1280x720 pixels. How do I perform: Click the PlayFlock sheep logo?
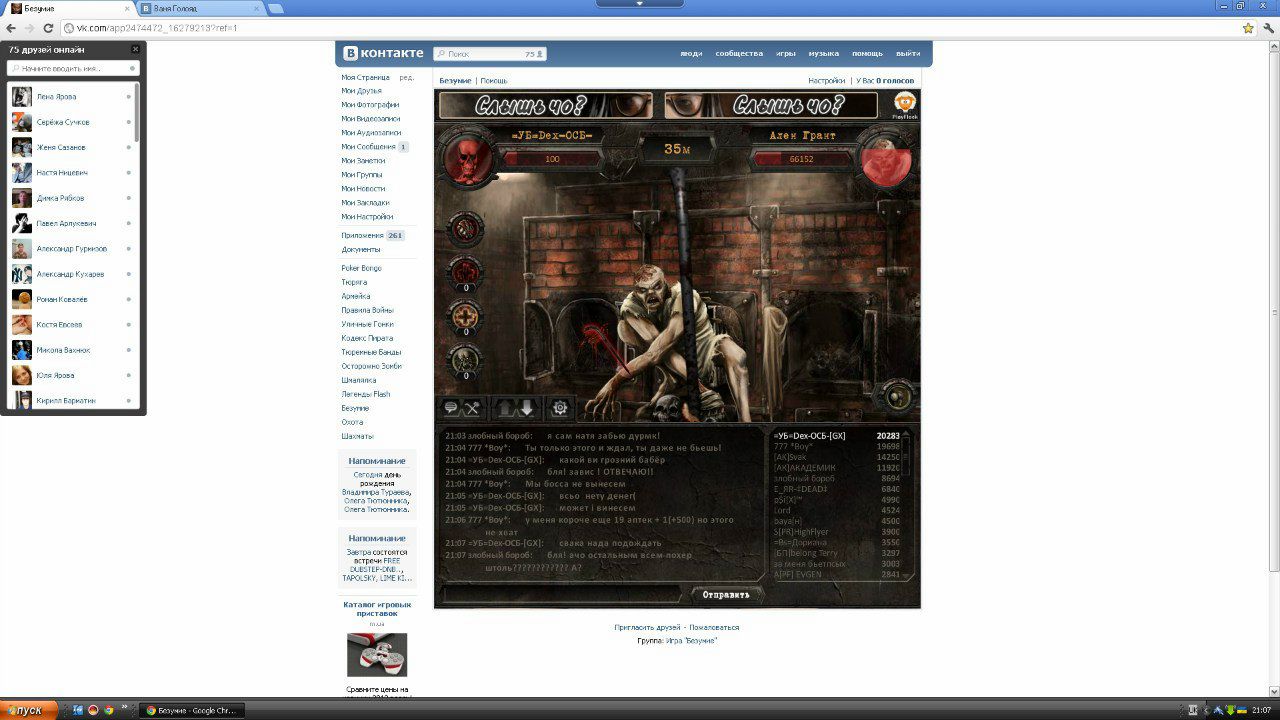pyautogui.click(x=904, y=104)
